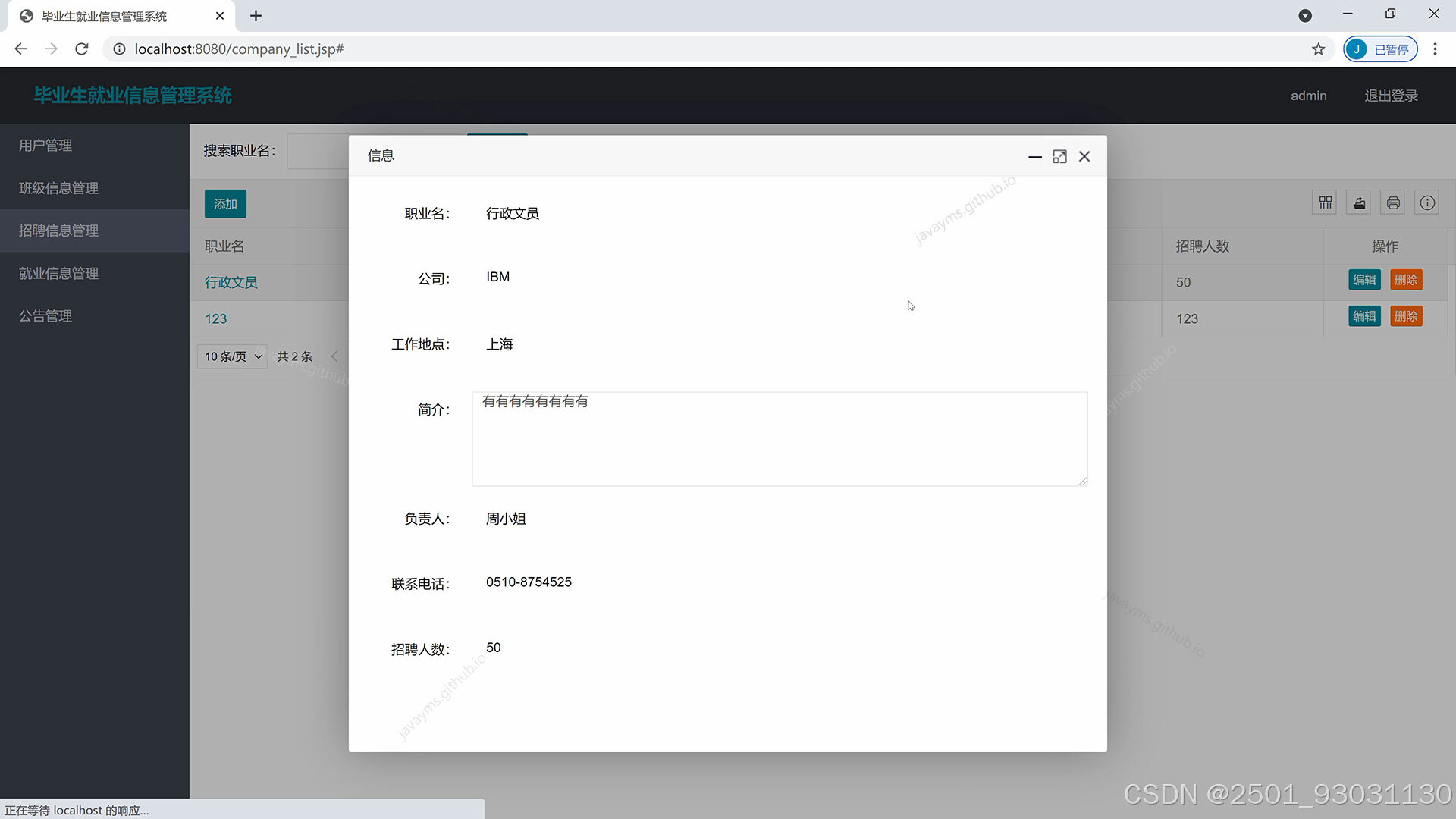1456x819 pixels.
Task: Click the print table icon
Action: pyautogui.click(x=1393, y=202)
